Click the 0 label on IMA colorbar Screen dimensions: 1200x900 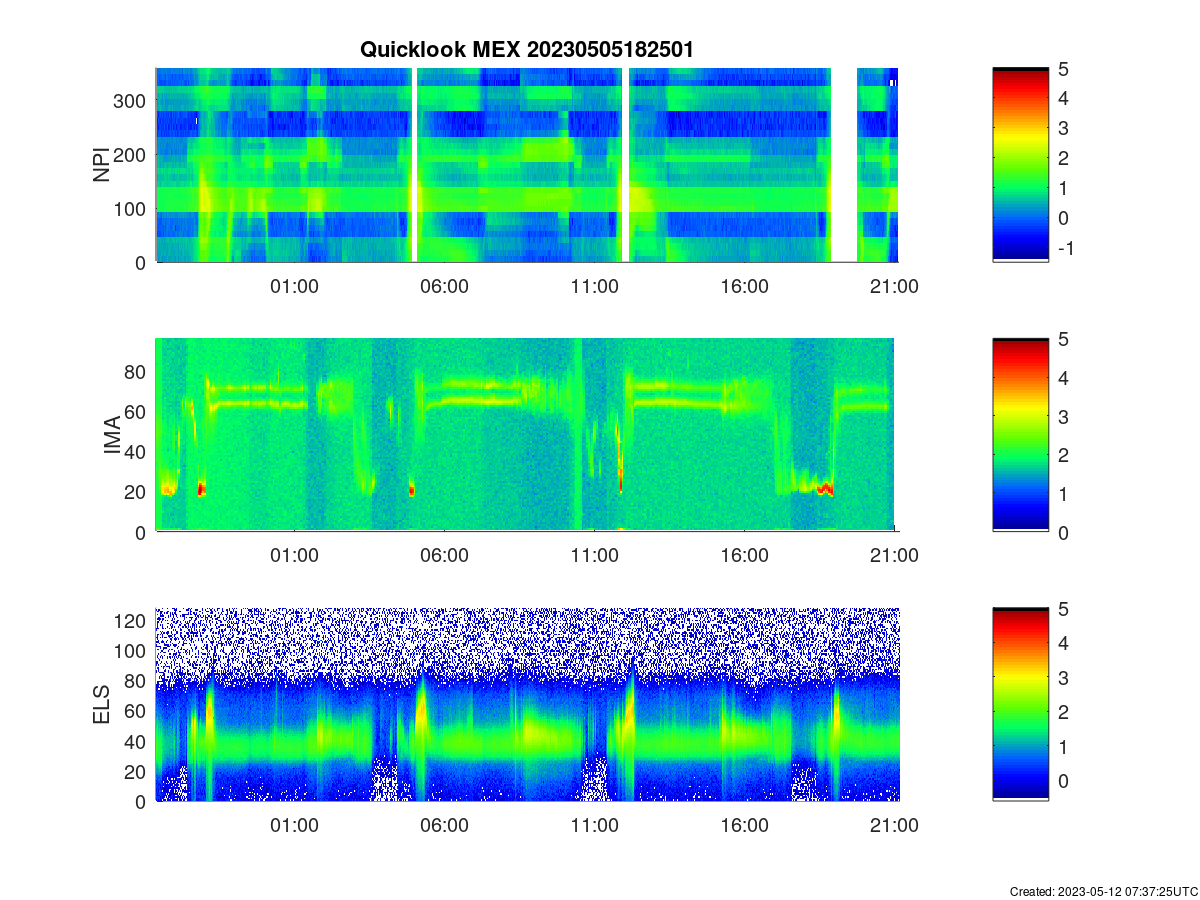point(1064,533)
